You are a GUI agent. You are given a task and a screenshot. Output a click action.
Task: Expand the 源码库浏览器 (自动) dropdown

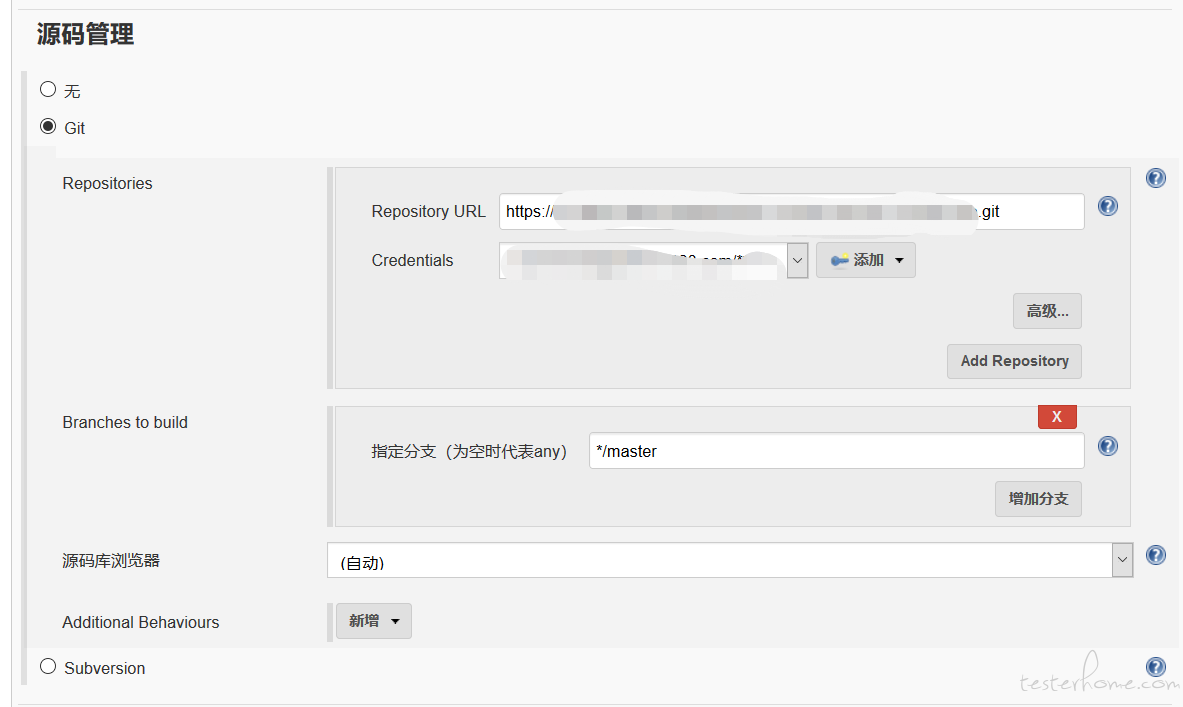[730, 561]
